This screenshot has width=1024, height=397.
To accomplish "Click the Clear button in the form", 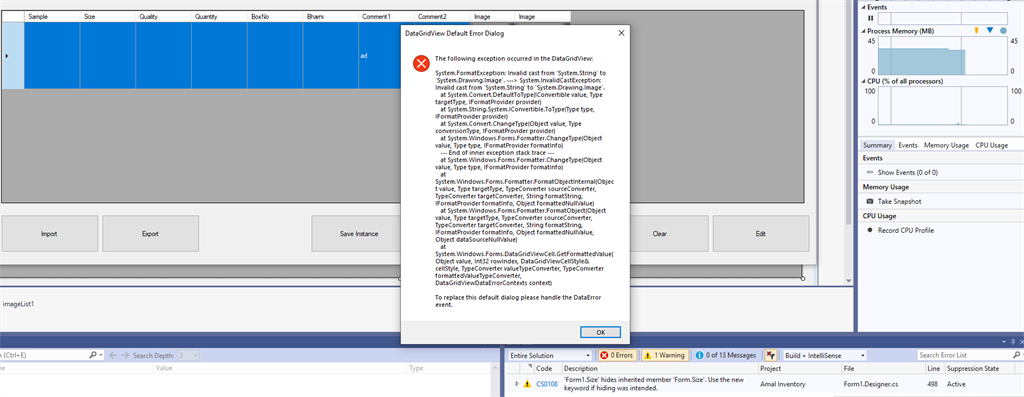I will (x=660, y=234).
